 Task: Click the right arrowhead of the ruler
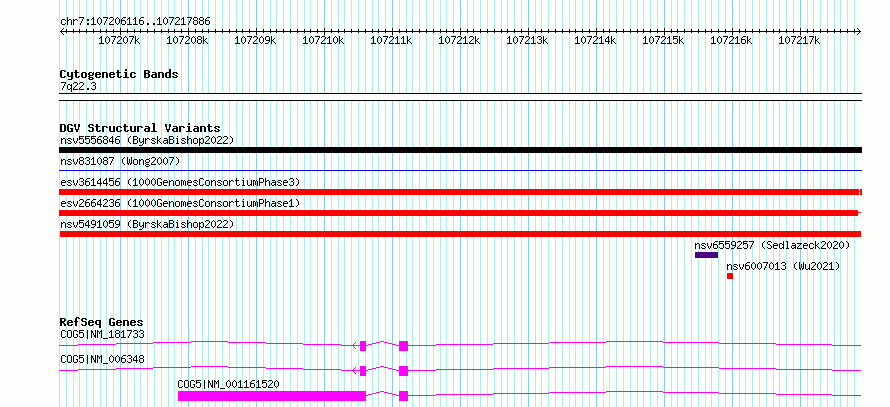[858, 32]
